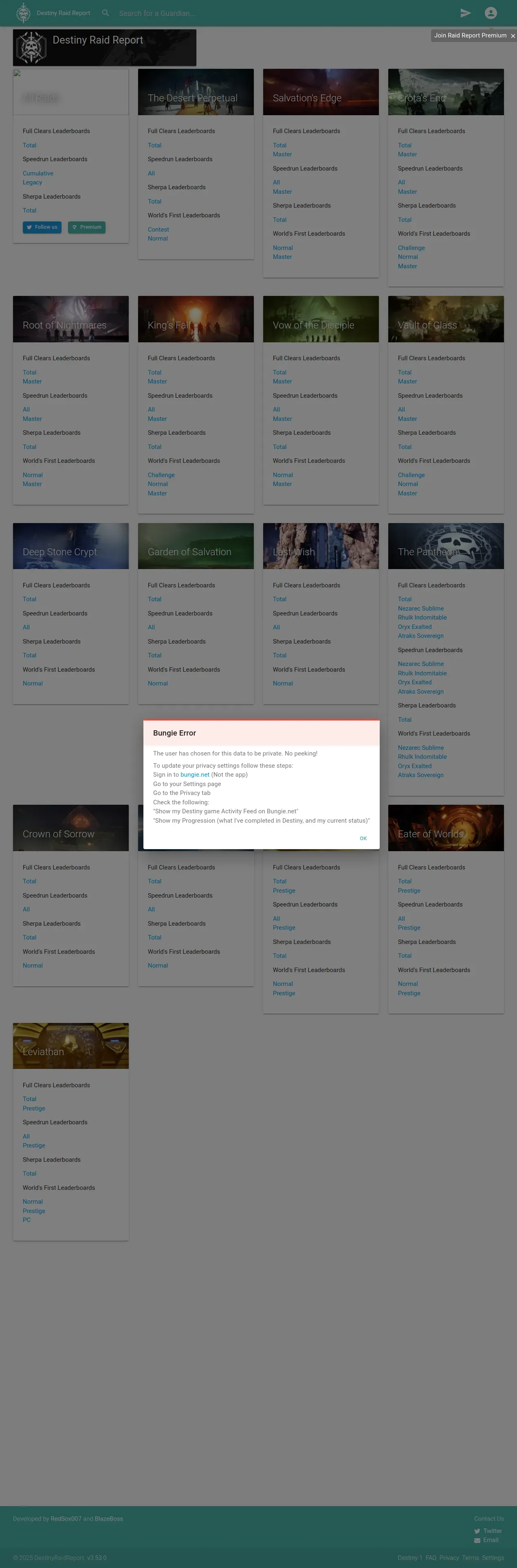Image resolution: width=517 pixels, height=1568 pixels.
Task: Open the Vault of Glass banner
Action: pos(446,319)
